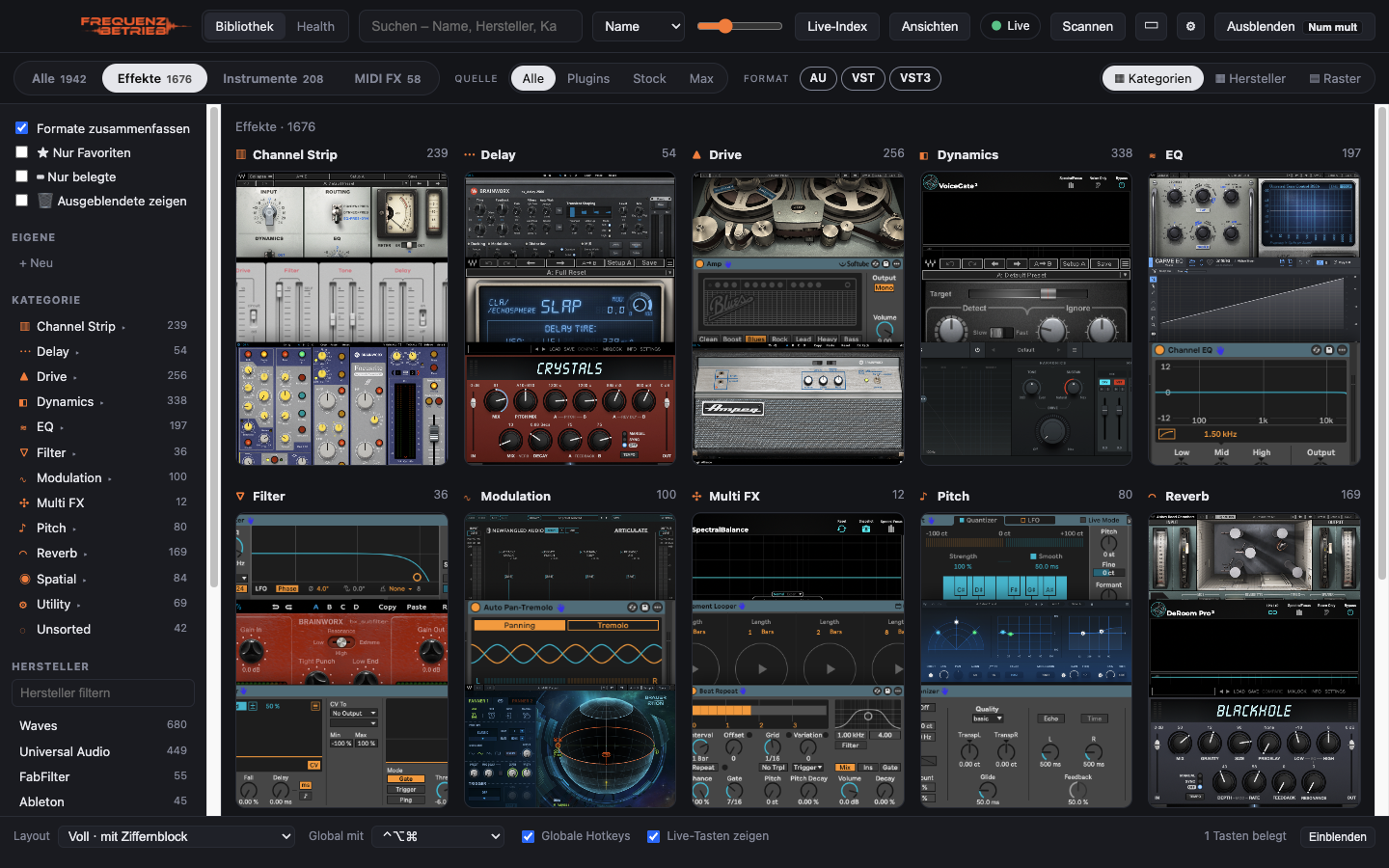Open the Layout dropdown
This screenshot has width=1389, height=868.
pos(177,836)
